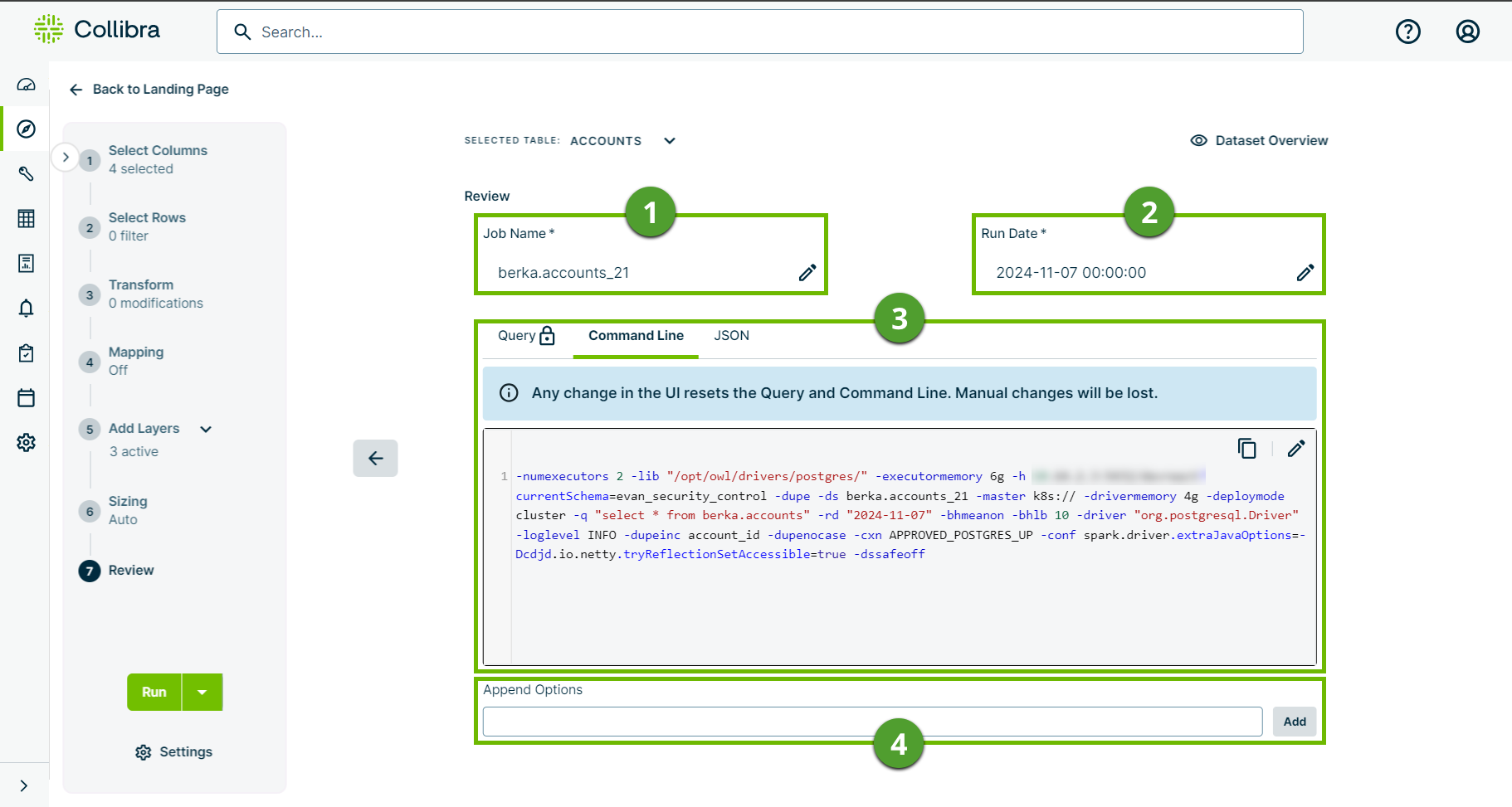1512x807 pixels.
Task: Select the compass explorer icon in sidebar
Action: (26, 129)
